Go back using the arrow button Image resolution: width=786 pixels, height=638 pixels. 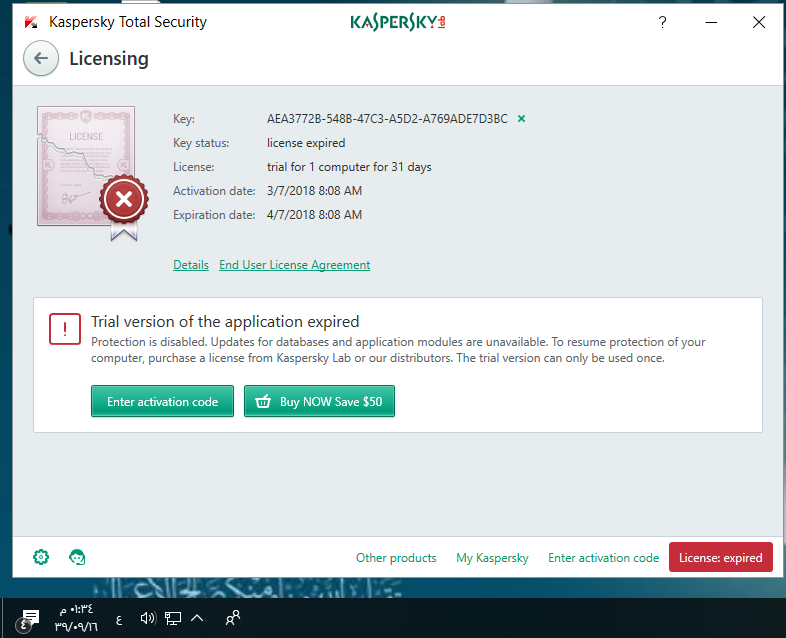[x=41, y=58]
